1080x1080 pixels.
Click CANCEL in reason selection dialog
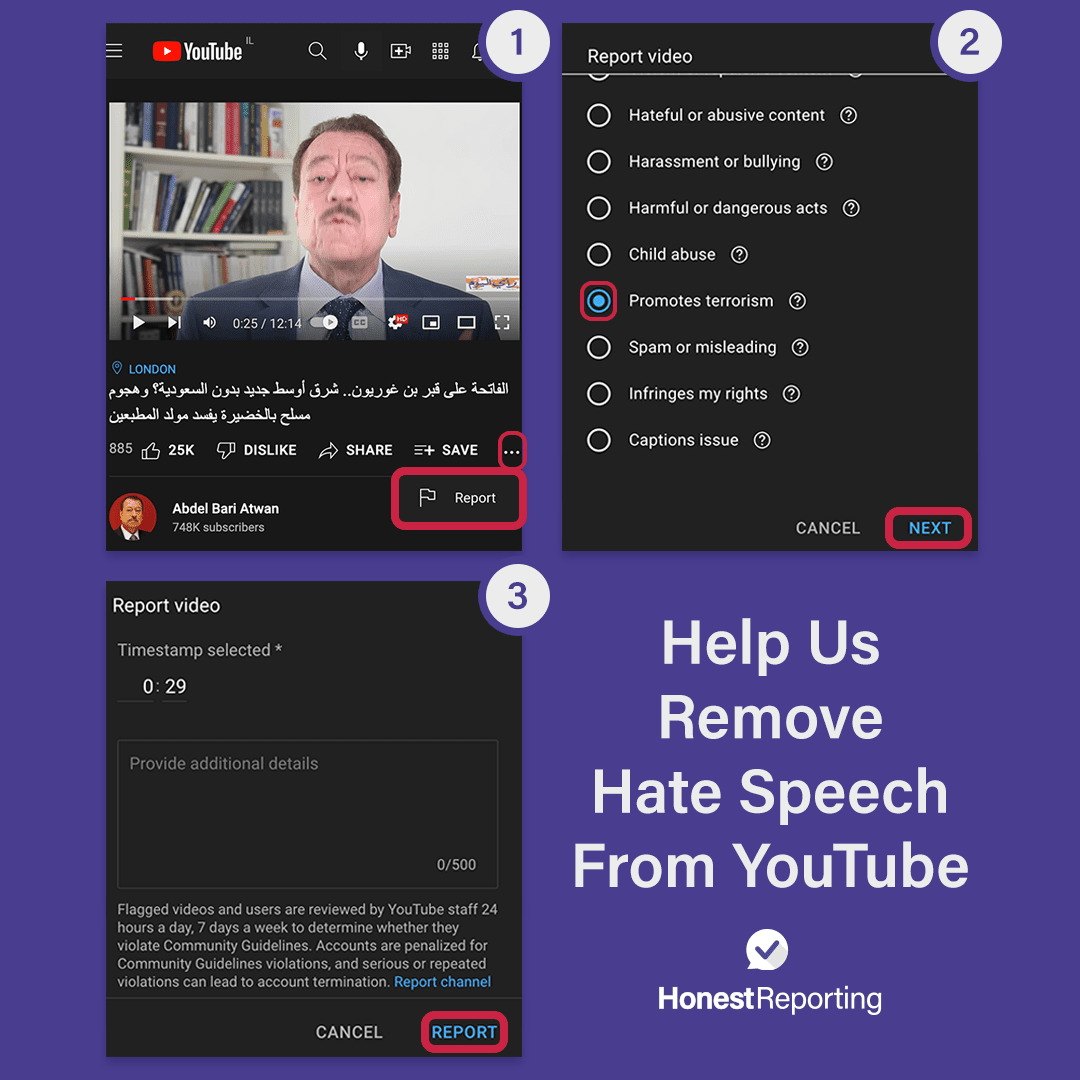point(828,528)
